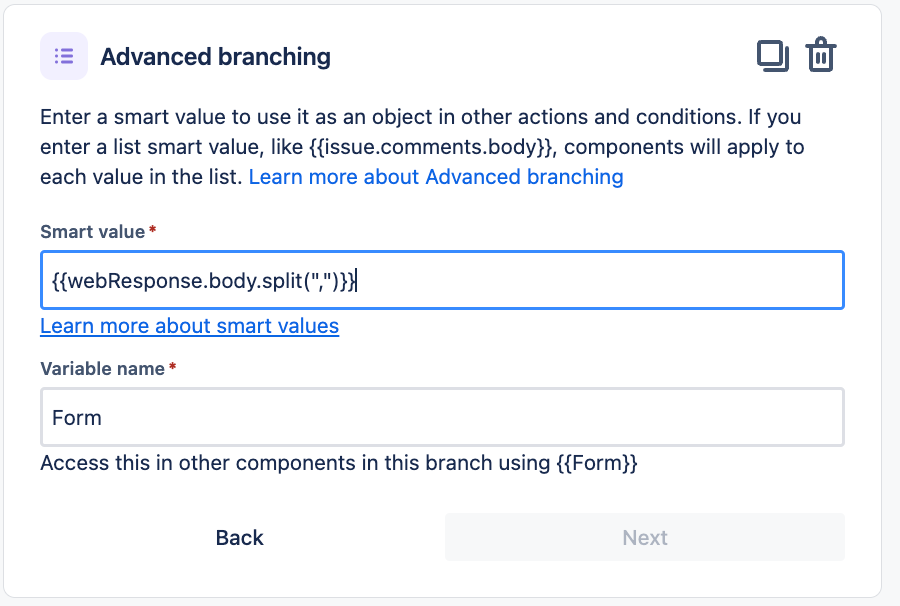Click the Smart value field label
The width and height of the screenshot is (900, 606).
pyautogui.click(x=92, y=231)
